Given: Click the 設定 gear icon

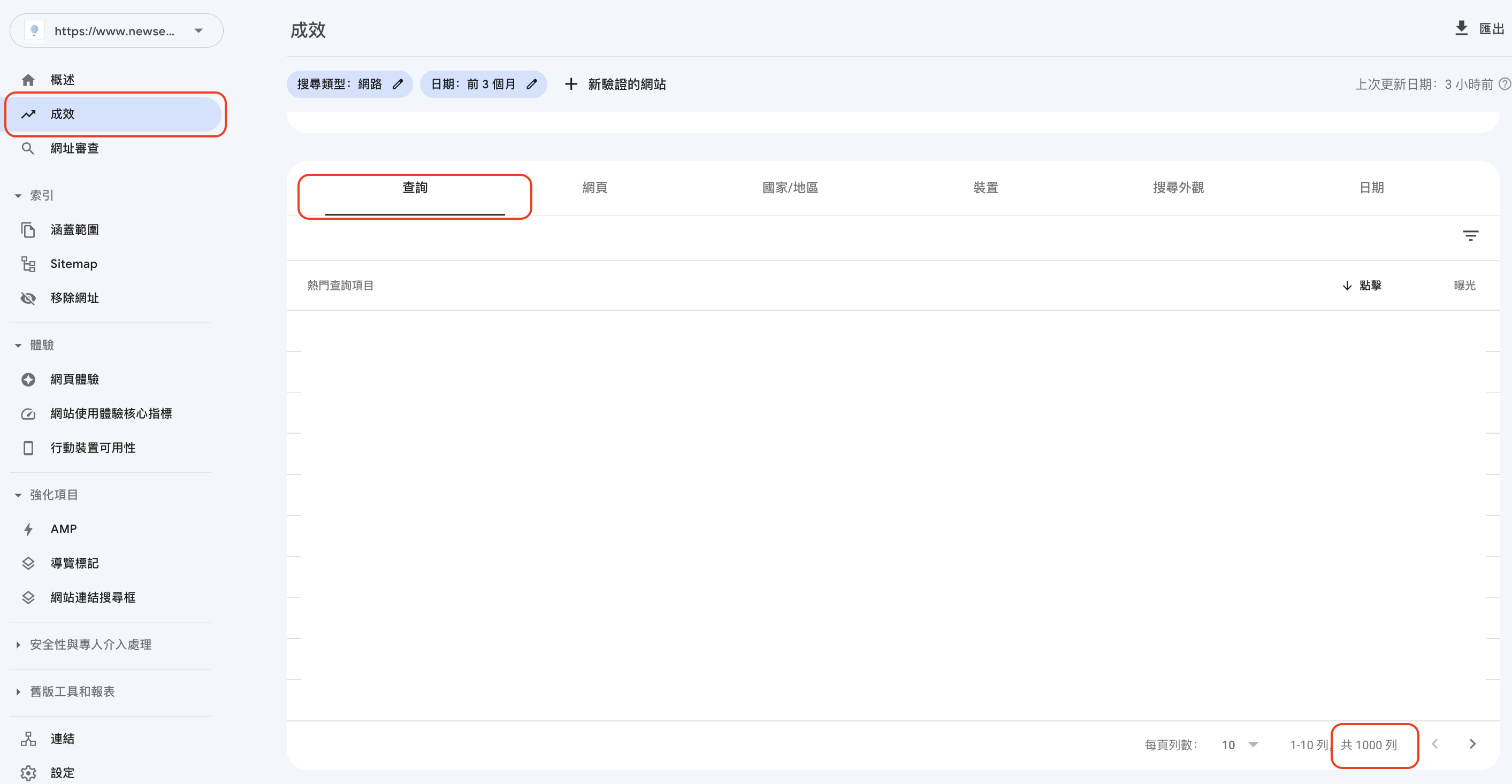Looking at the screenshot, I should click(x=28, y=773).
